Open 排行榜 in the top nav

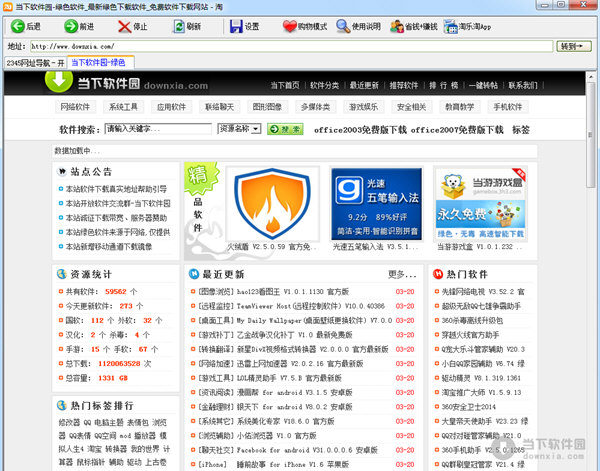pos(443,85)
